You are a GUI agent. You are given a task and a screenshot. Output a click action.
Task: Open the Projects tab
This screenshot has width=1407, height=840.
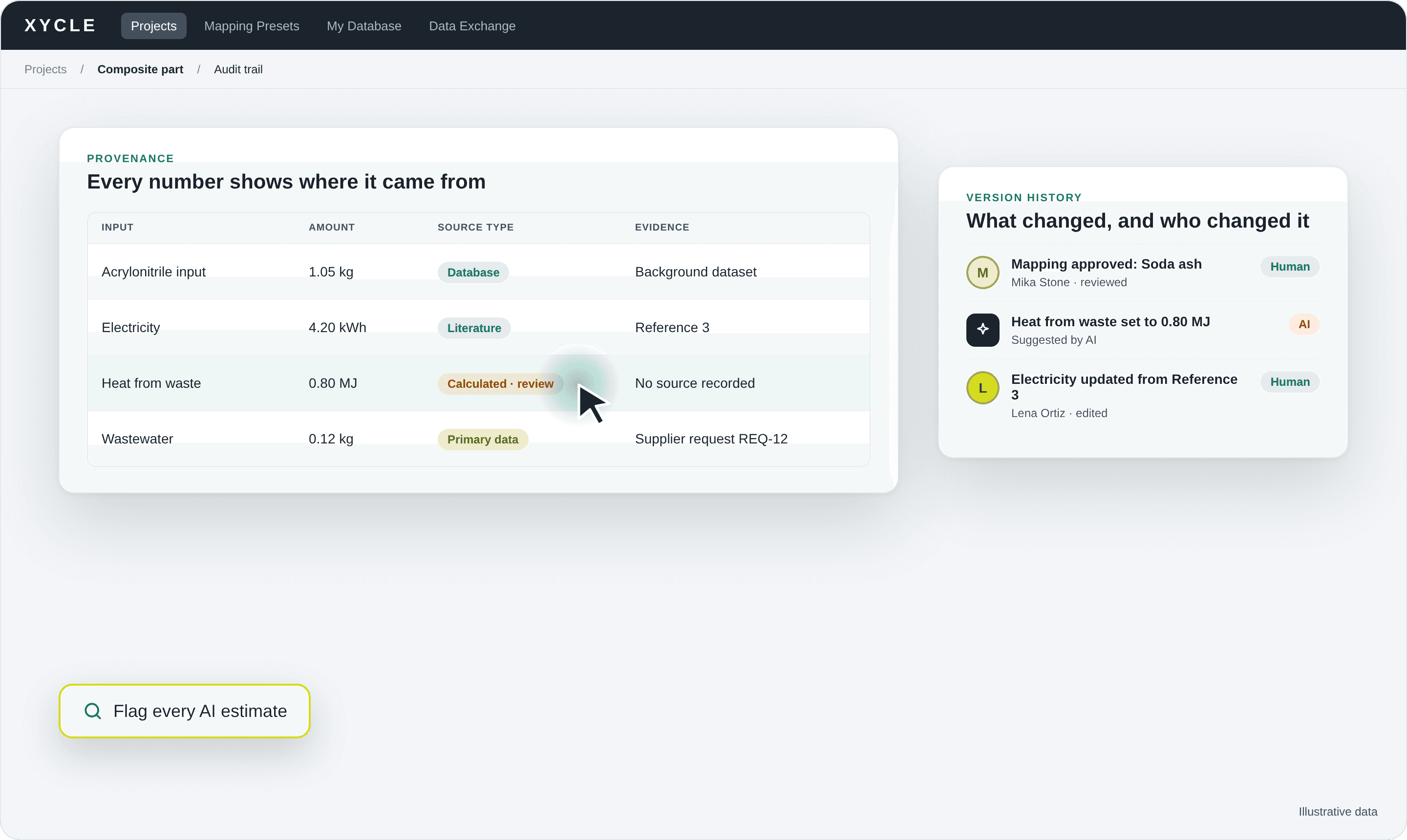[x=153, y=26]
